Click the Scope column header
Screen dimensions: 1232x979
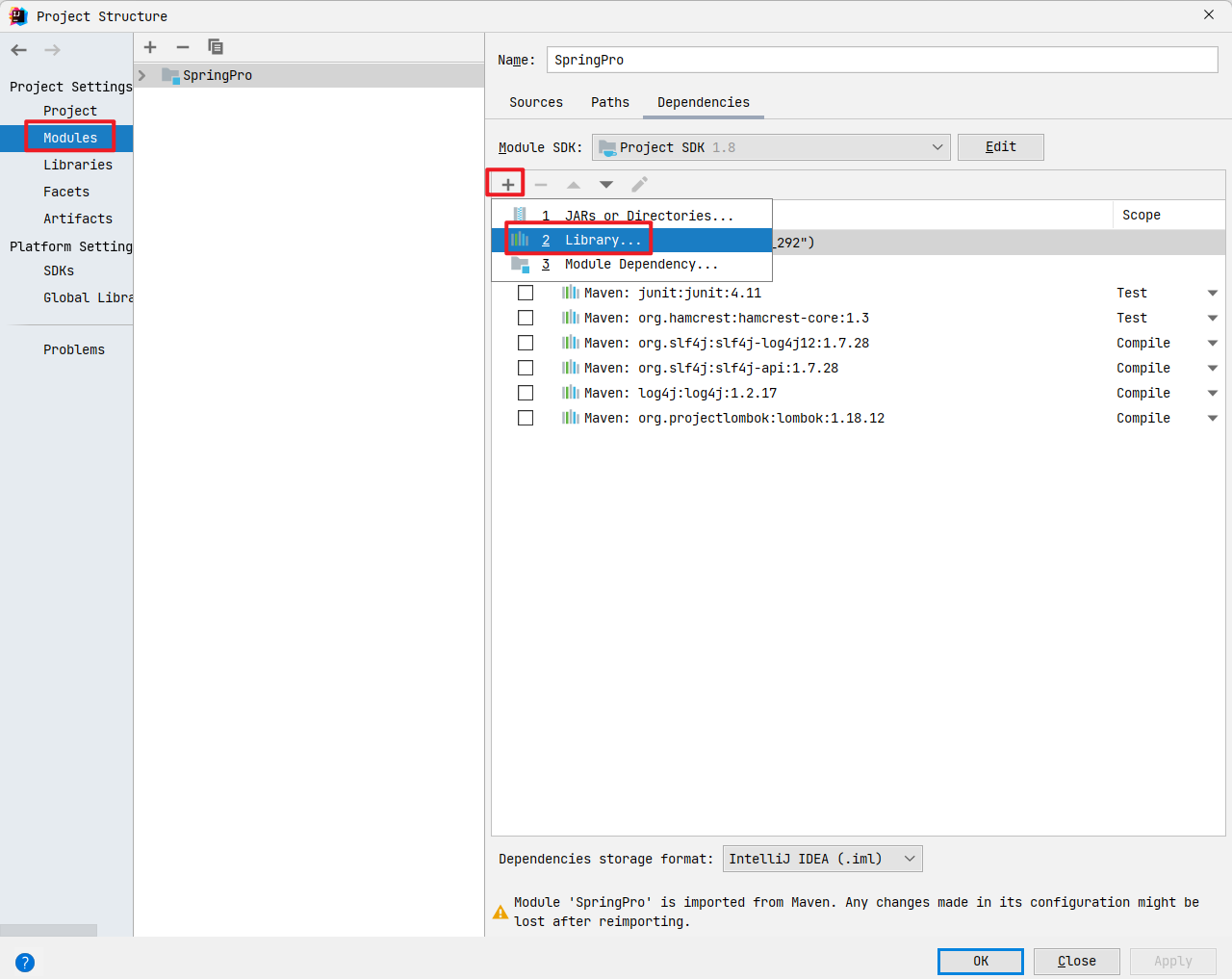click(x=1142, y=215)
